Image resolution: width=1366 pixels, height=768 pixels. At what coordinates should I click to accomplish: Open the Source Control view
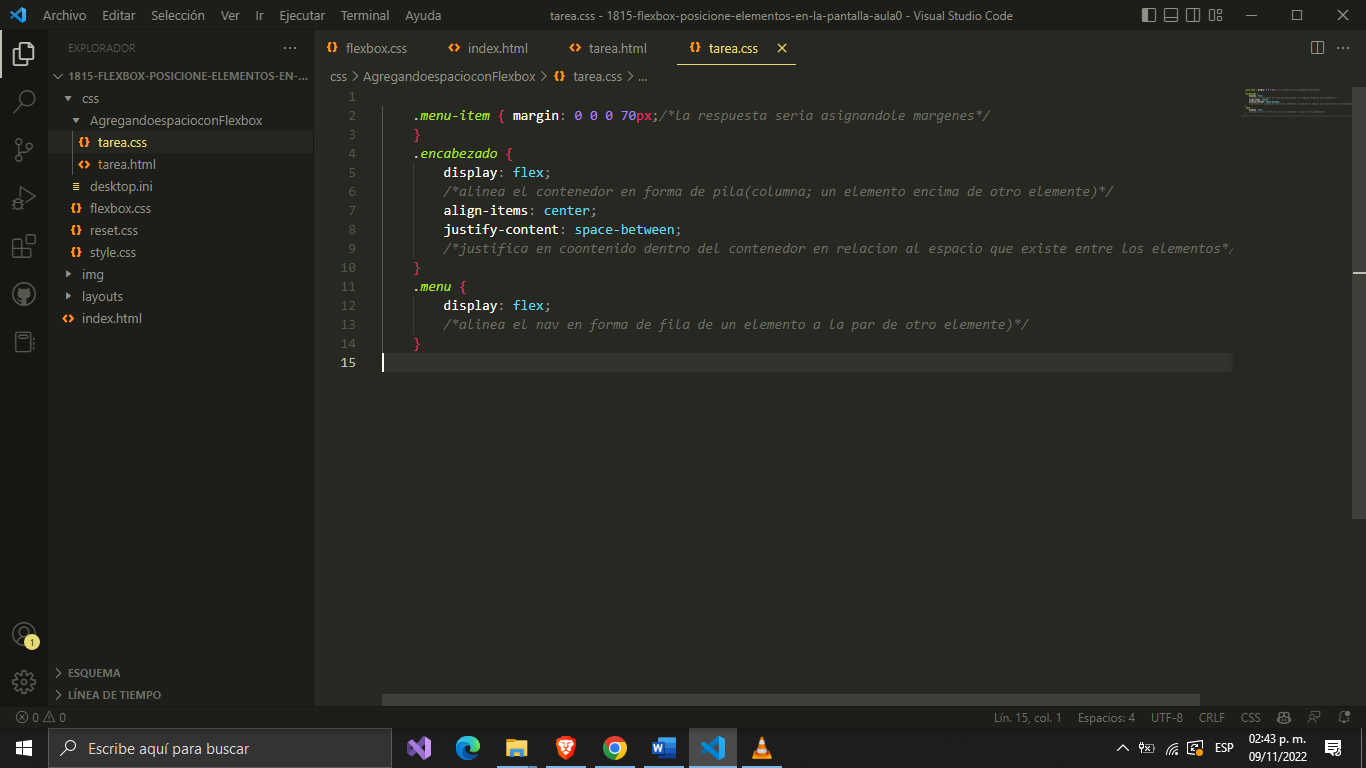(x=24, y=150)
